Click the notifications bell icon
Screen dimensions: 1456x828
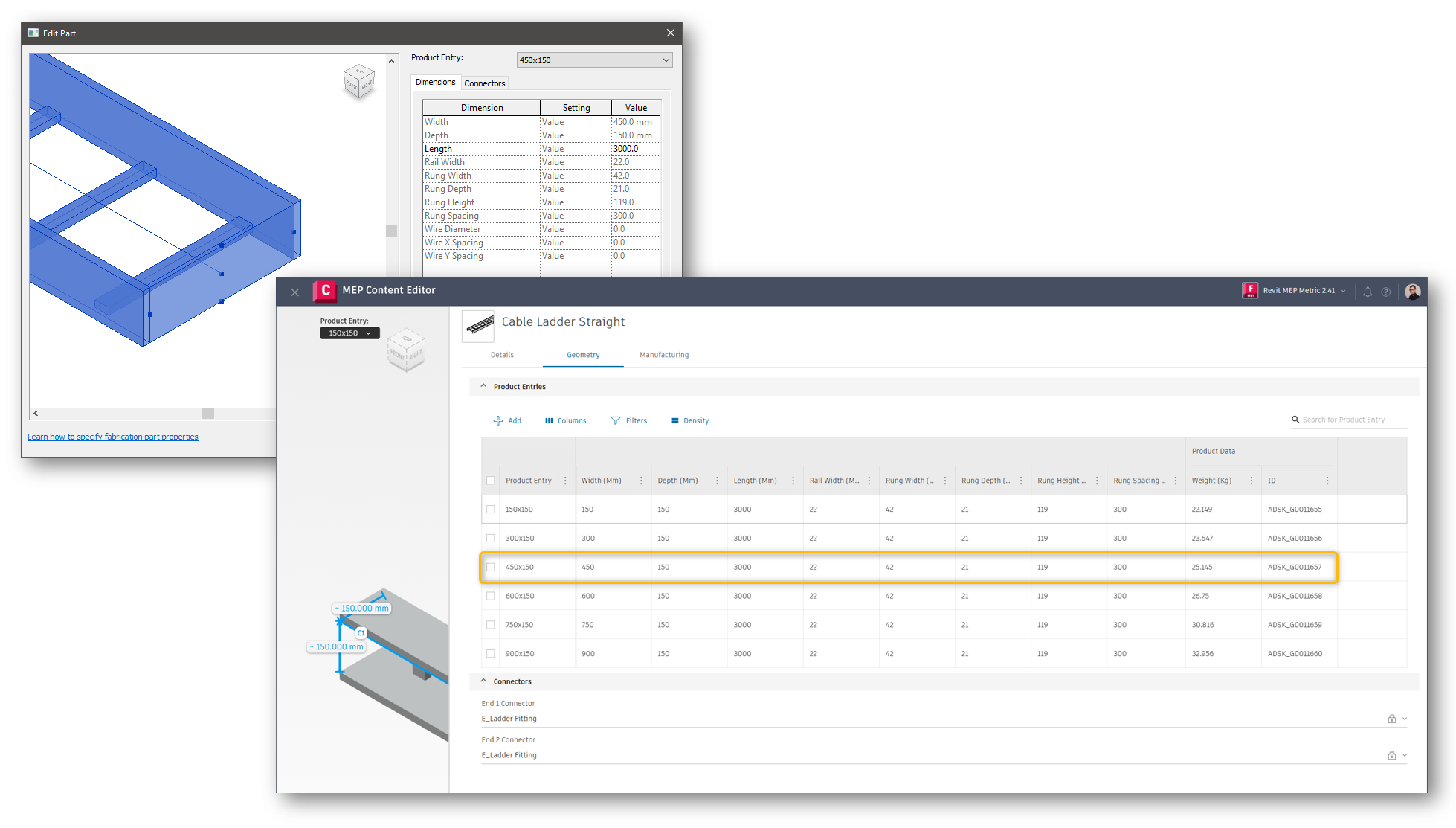1368,292
